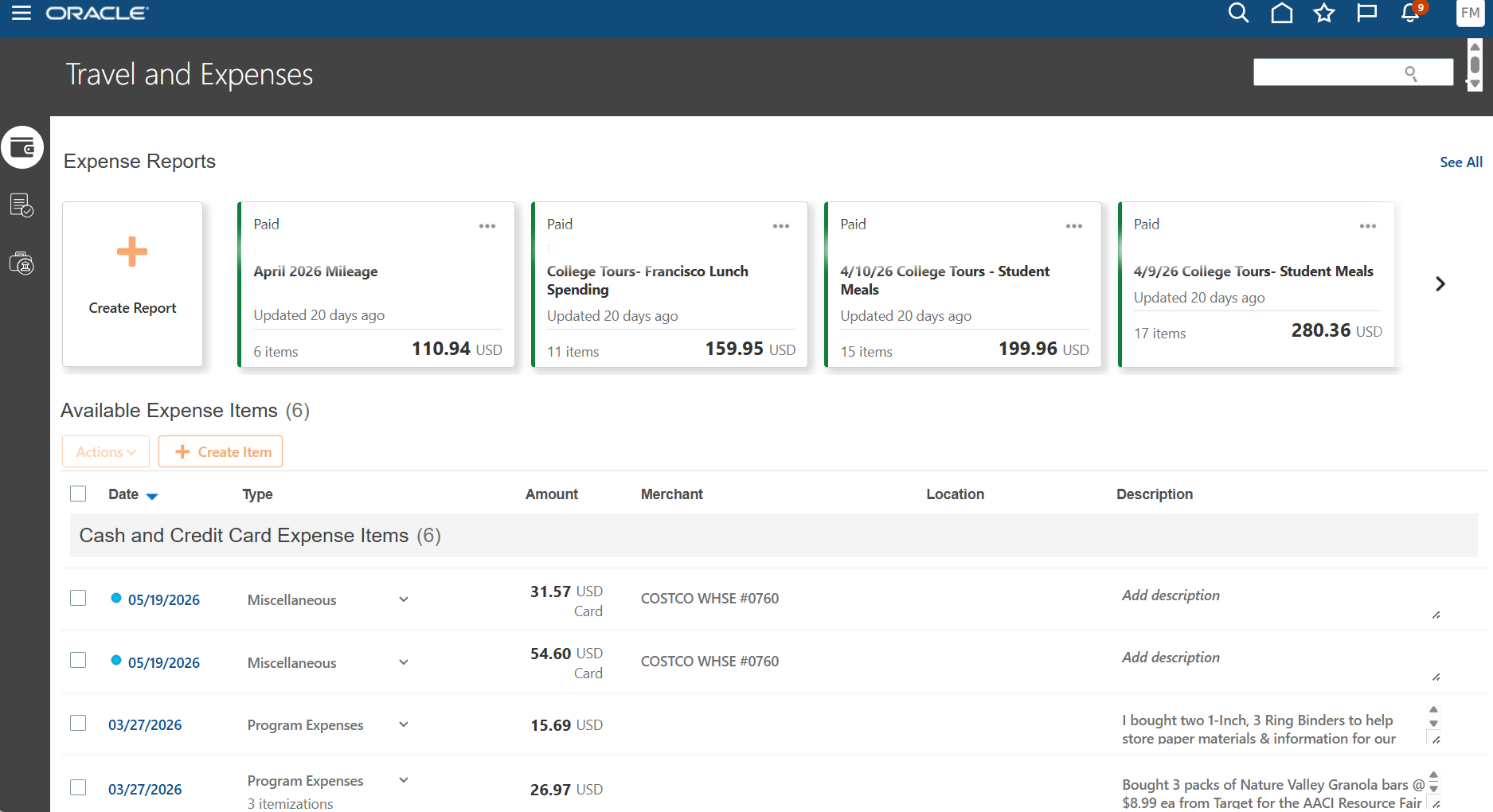Viewport: 1493px width, 812px height.
Task: Open Favorites star icon
Action: 1324,13
